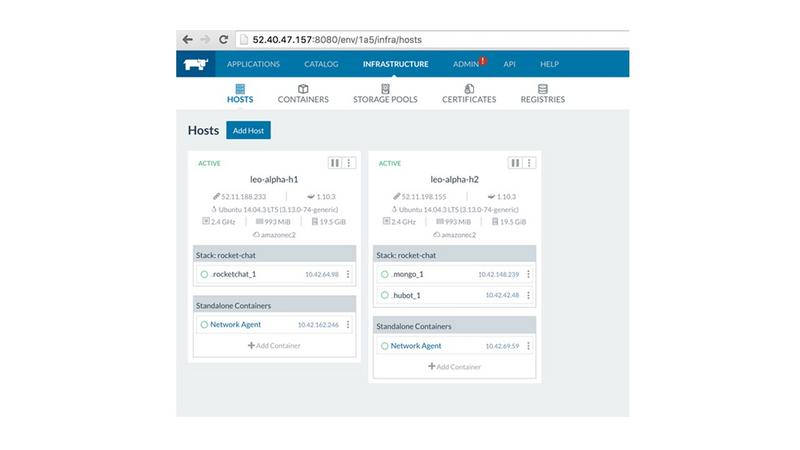This screenshot has height=450, width=800.
Task: Open host leo-alpha-h1 details
Action: pyautogui.click(x=274, y=179)
